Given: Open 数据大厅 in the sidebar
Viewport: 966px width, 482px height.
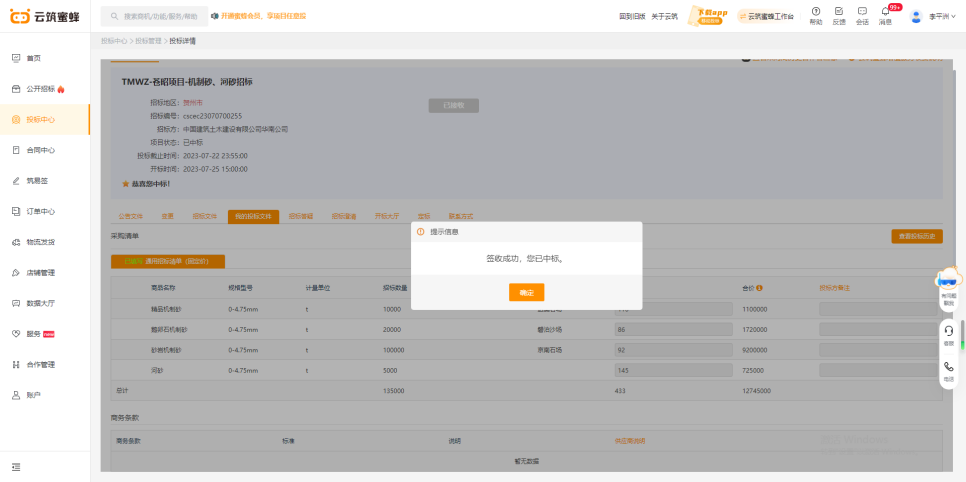Looking at the screenshot, I should (x=40, y=303).
